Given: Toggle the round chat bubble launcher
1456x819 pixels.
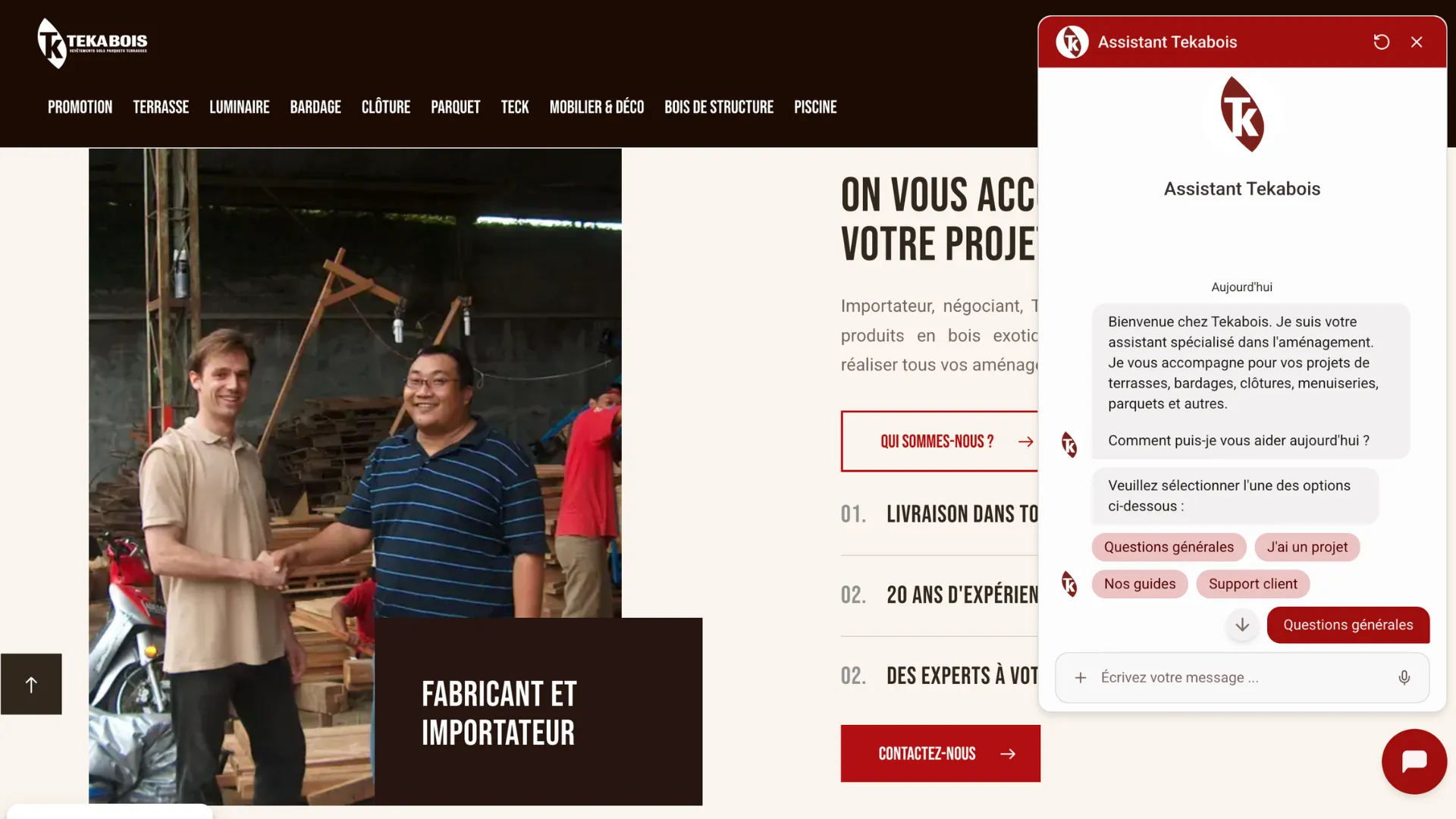Looking at the screenshot, I should click(1414, 761).
